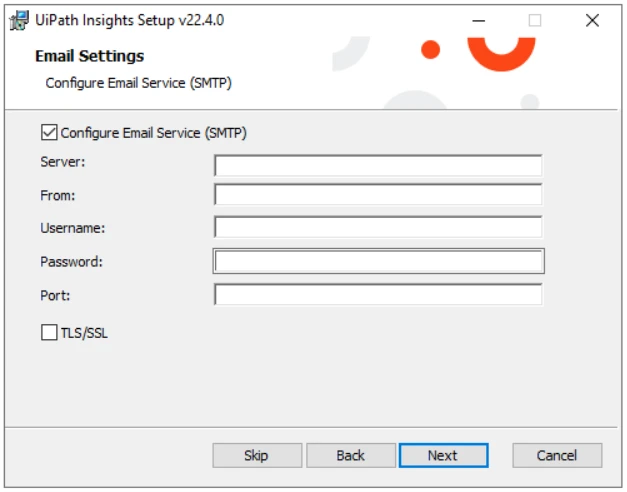Close the UiPath Insights Setup window

592,20
